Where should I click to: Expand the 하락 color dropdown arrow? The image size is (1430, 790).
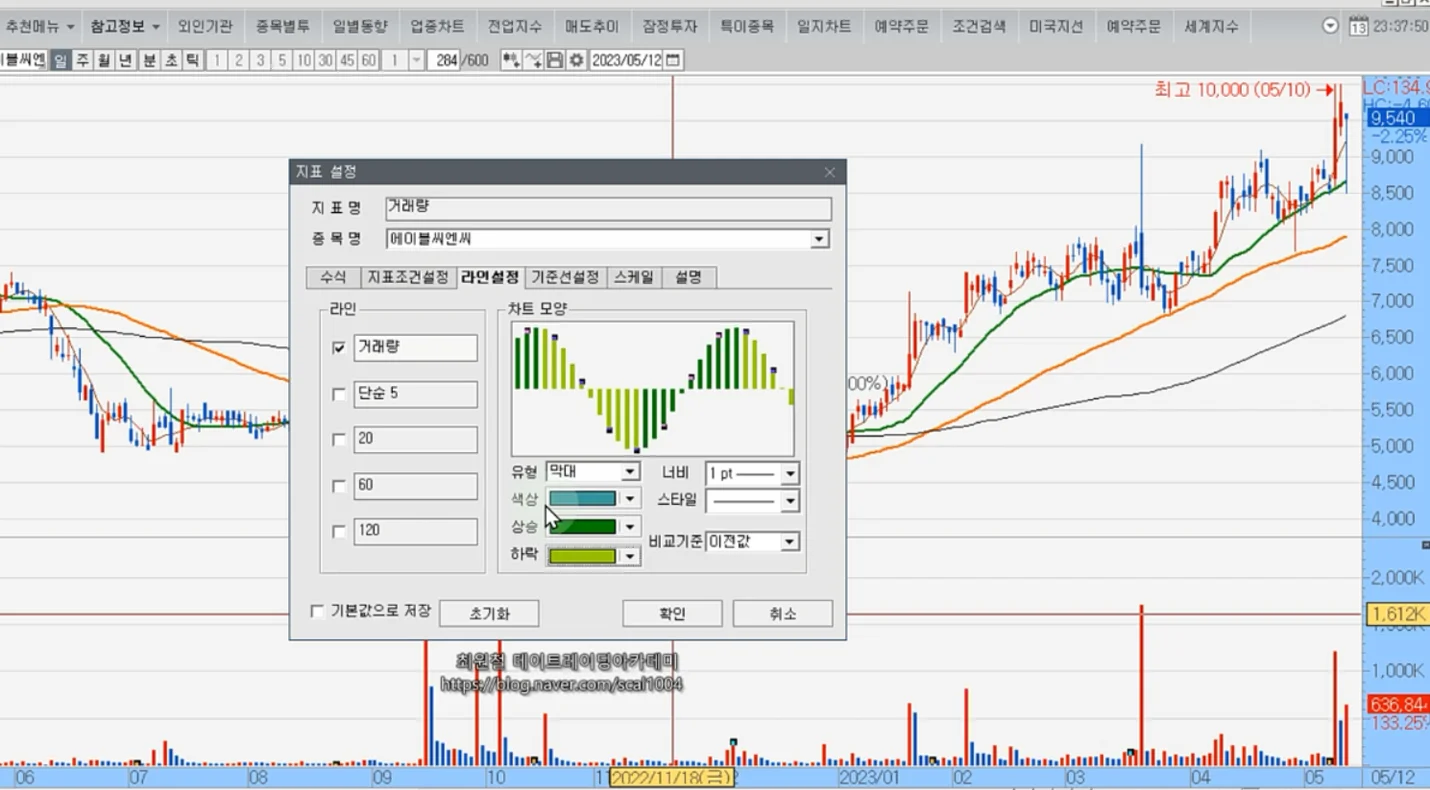click(x=630, y=556)
